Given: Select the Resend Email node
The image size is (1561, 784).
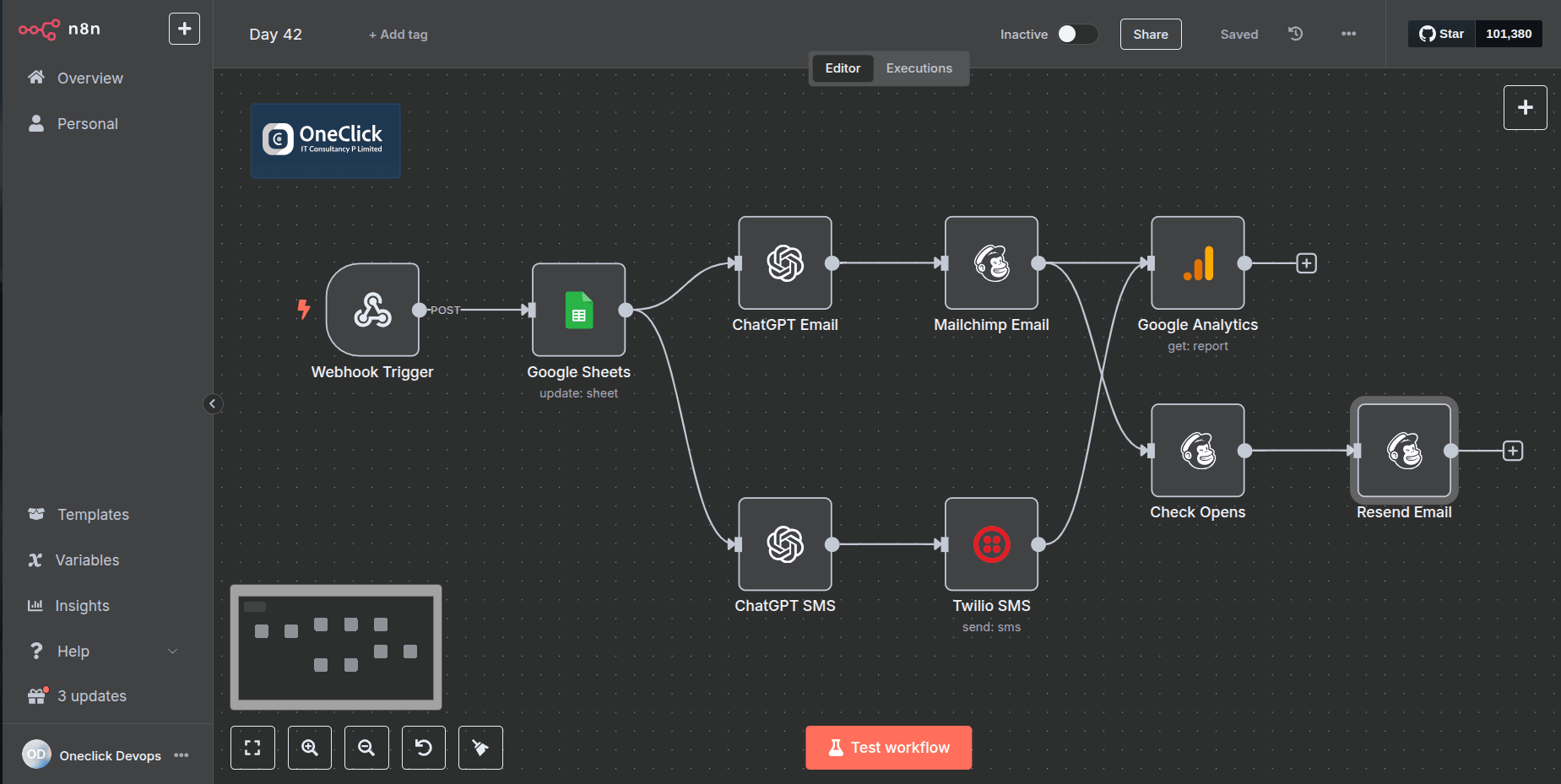Looking at the screenshot, I should tap(1404, 450).
